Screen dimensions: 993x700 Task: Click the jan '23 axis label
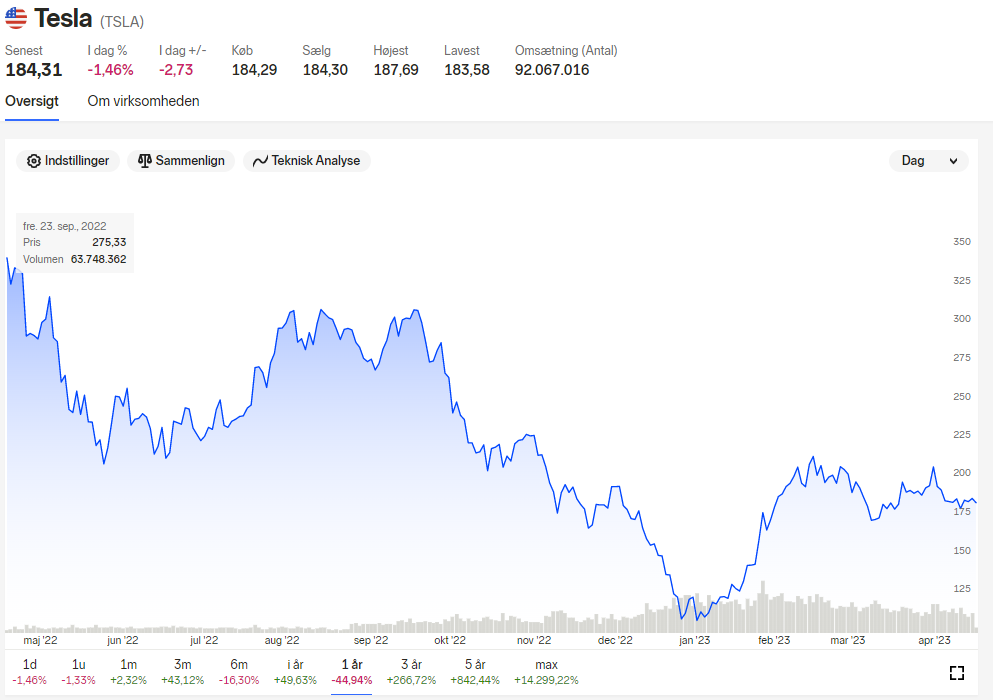pos(694,640)
